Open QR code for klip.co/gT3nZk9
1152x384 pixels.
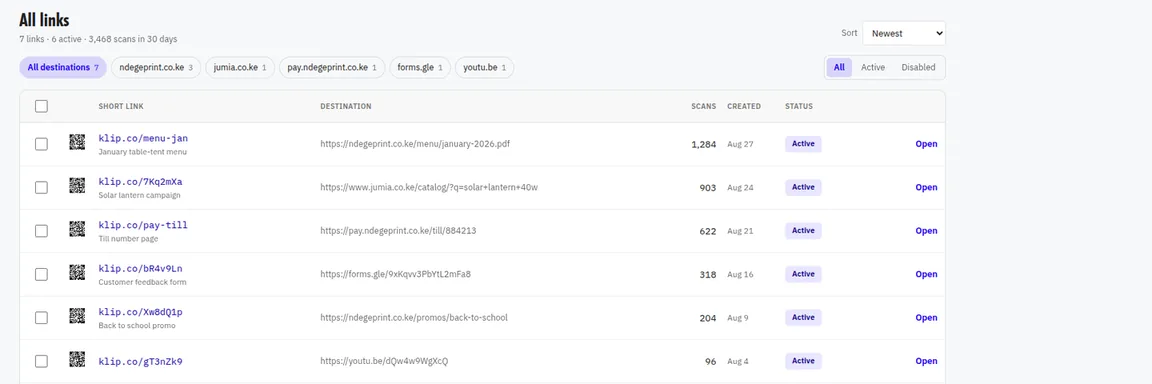point(77,360)
